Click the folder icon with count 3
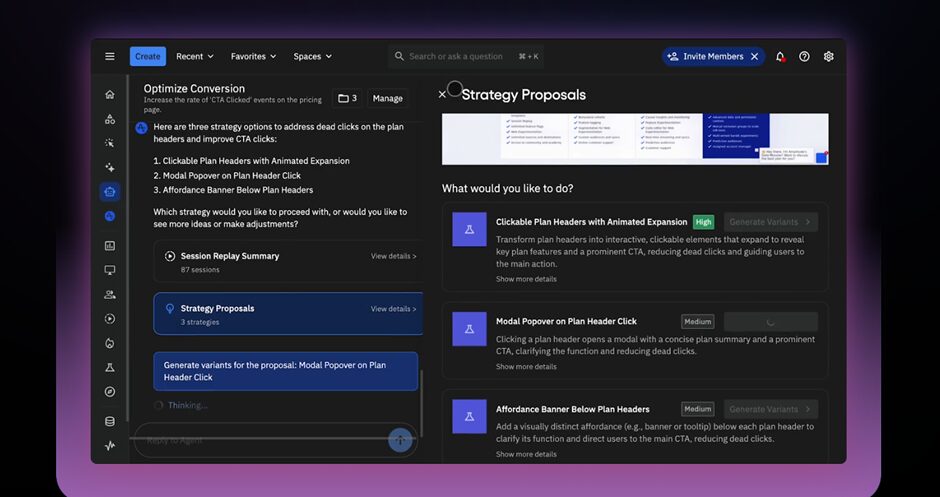The height and width of the screenshot is (497, 940). coord(347,98)
